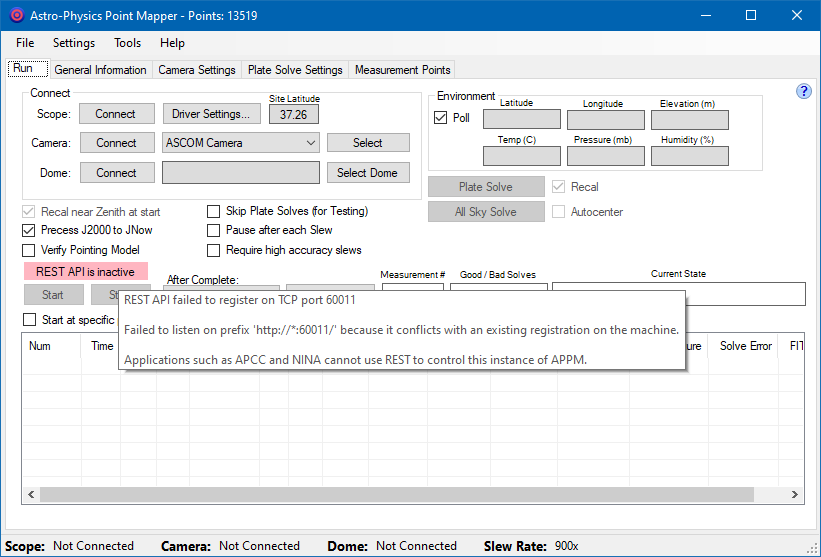821x557 pixels.
Task: Maximize the Point Mapper window
Action: coord(751,15)
